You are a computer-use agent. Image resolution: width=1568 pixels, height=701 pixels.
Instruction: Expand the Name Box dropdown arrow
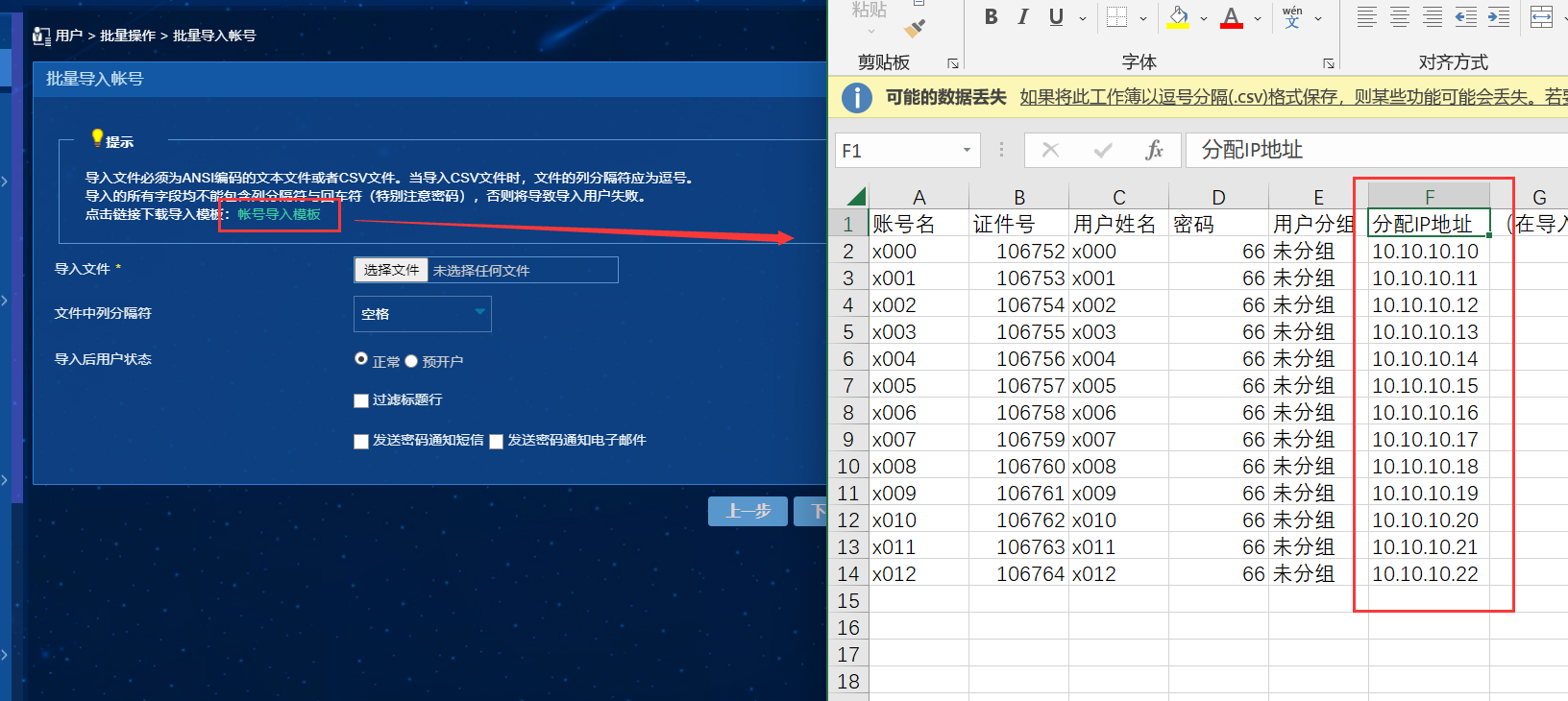[x=967, y=150]
